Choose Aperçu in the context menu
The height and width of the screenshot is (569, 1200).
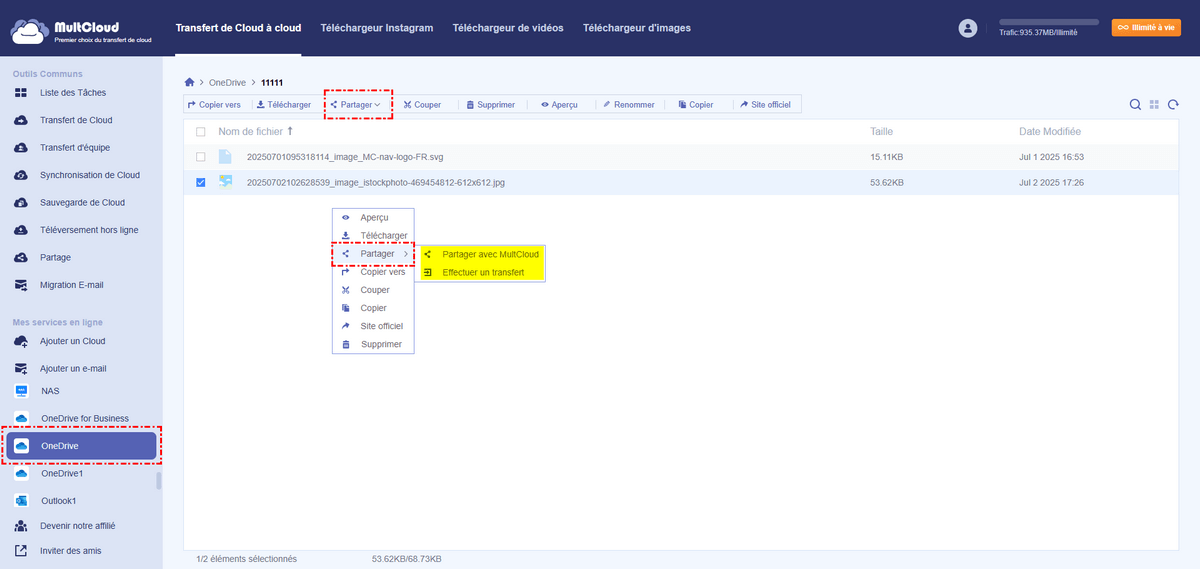point(373,217)
